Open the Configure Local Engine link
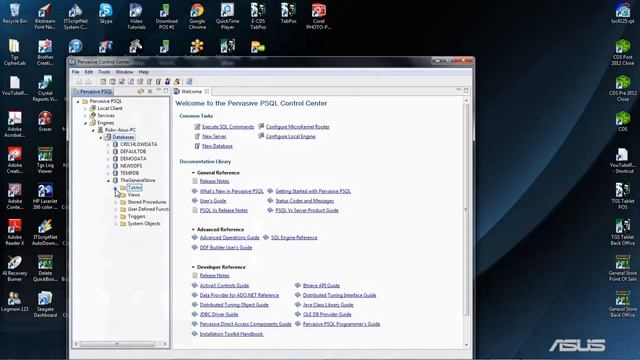The image size is (640, 360). pos(291,136)
